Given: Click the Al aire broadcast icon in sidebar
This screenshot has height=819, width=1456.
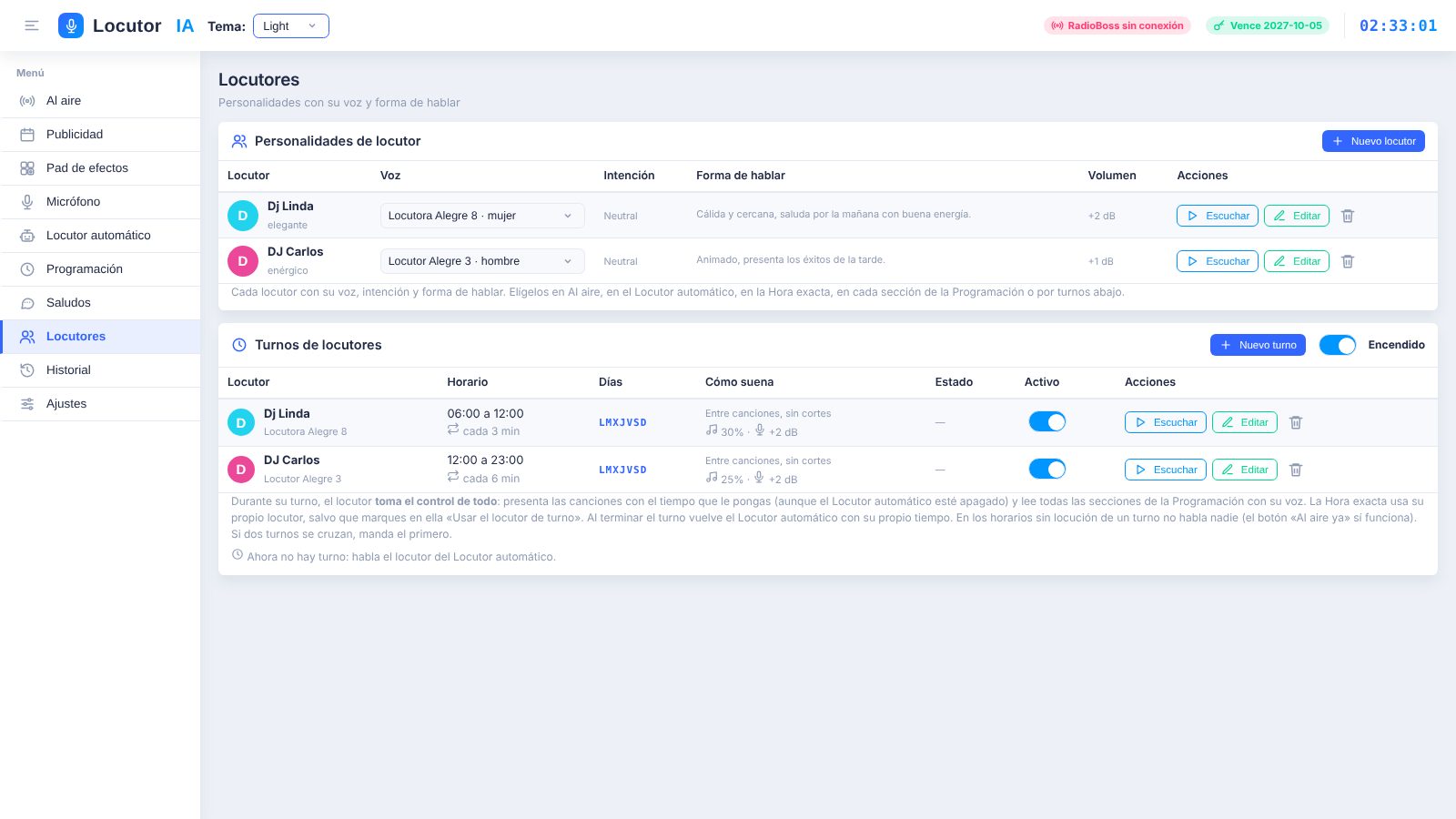Looking at the screenshot, I should point(27,101).
